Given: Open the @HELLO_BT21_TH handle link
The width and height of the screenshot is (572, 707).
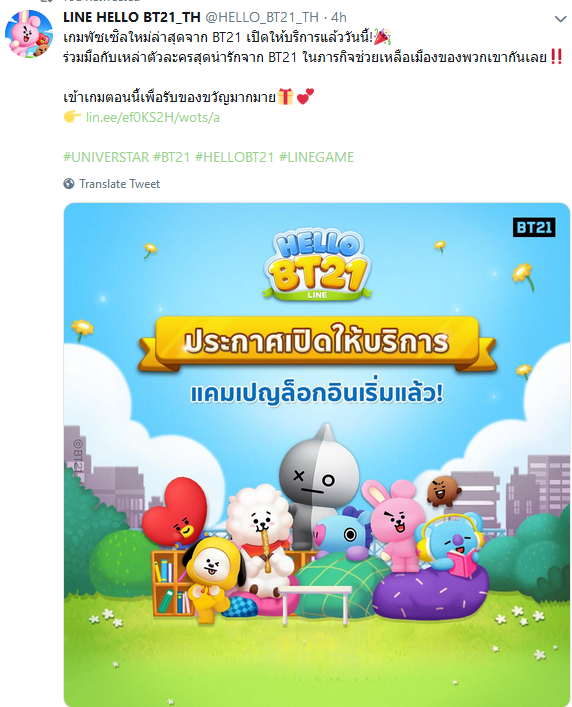Looking at the screenshot, I should click(x=262, y=17).
